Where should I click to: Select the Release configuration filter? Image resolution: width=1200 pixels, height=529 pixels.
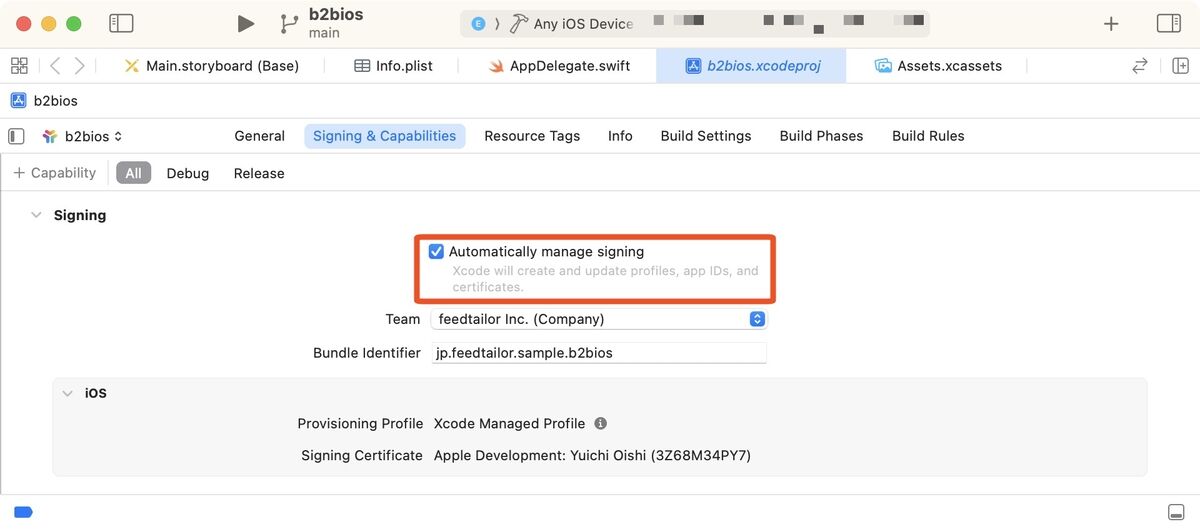click(259, 173)
